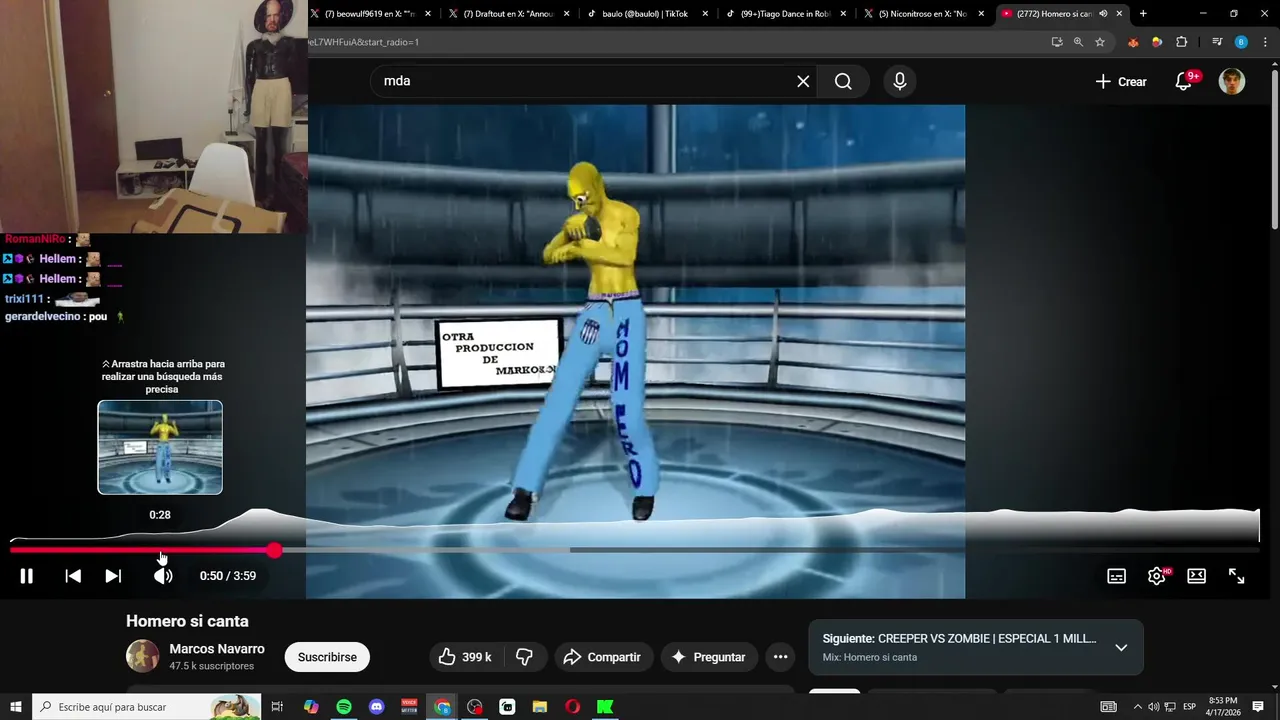Install or cast from the address bar icon
Image resolution: width=1280 pixels, height=720 pixels.
(1057, 42)
